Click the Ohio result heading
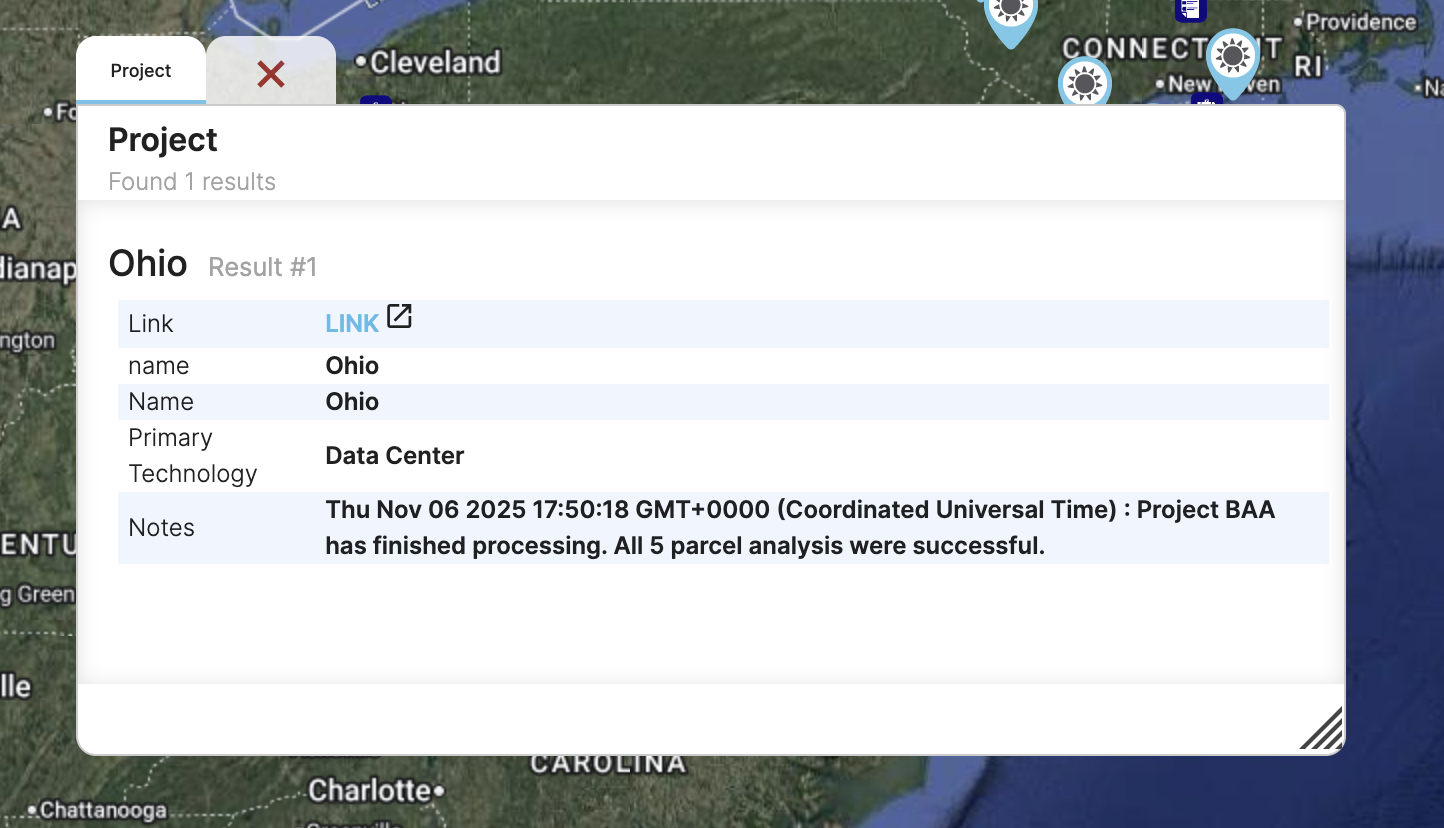 click(x=147, y=263)
